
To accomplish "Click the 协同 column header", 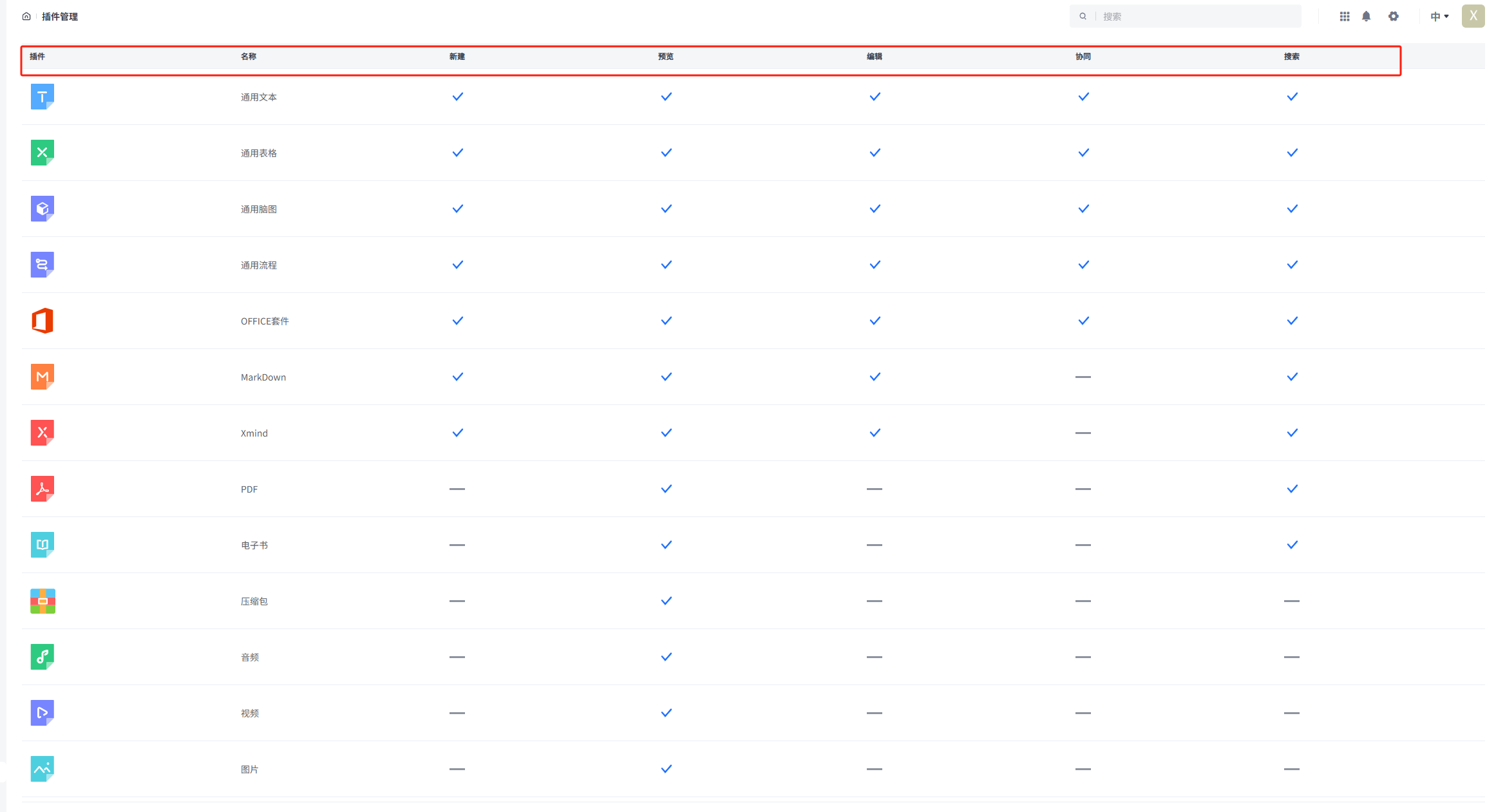I will click(1083, 57).
